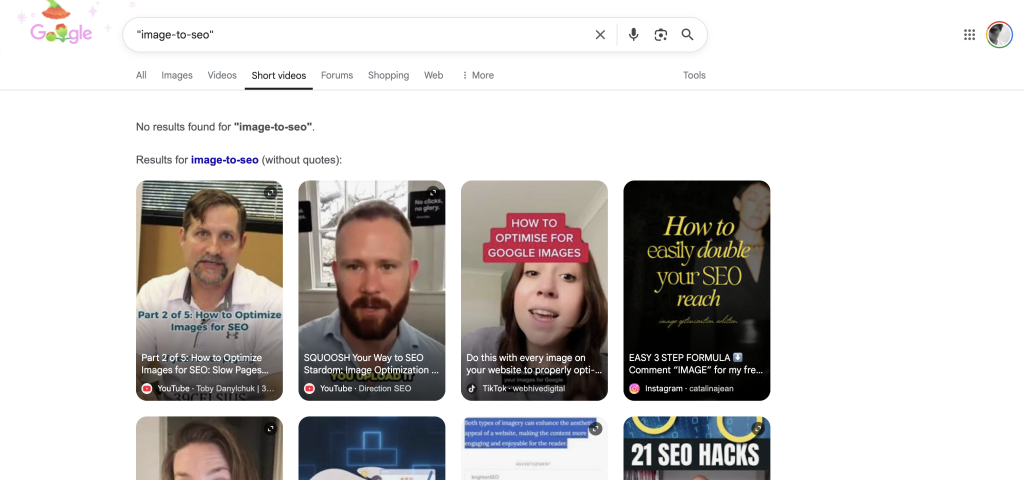Image resolution: width=1024 pixels, height=480 pixels.
Task: Click inside the search input field
Action: click(x=360, y=35)
